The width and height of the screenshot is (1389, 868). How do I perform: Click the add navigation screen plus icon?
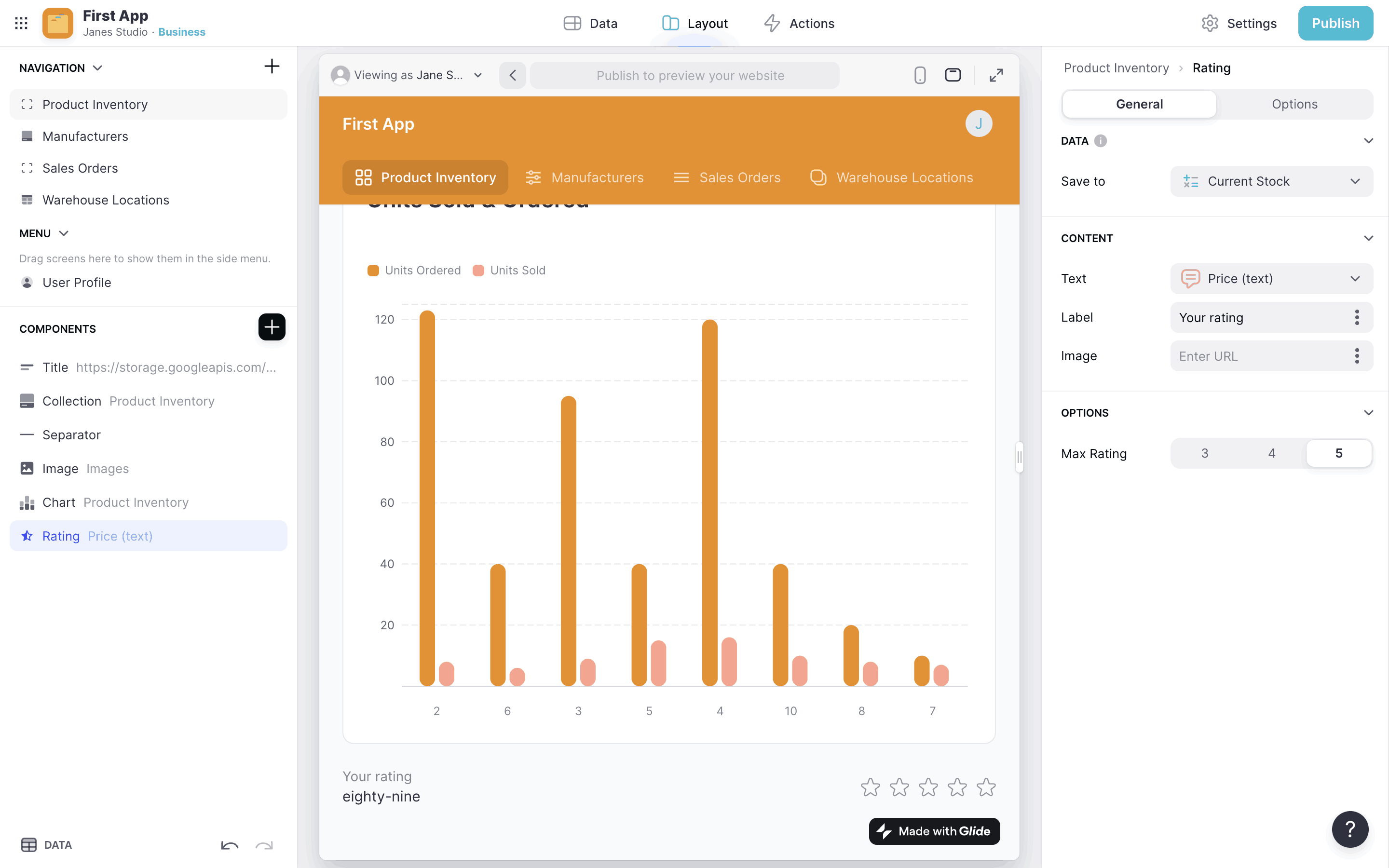click(x=272, y=67)
